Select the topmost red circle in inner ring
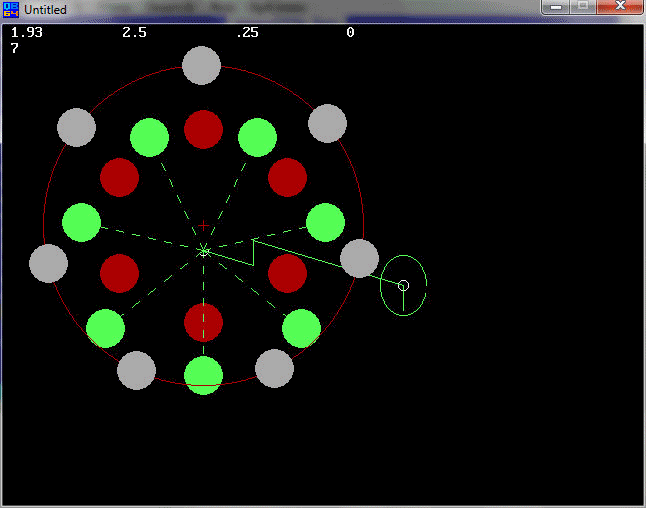646x508 pixels. [203, 129]
